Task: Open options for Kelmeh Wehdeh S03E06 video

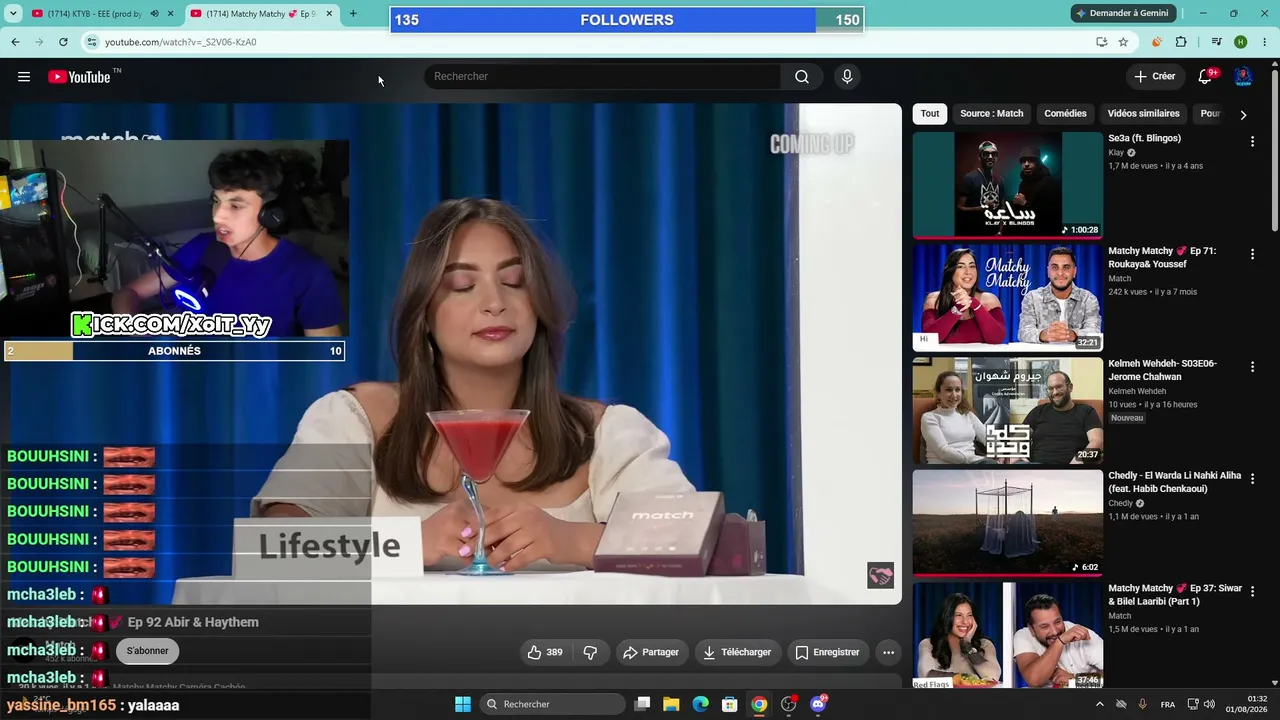Action: (x=1252, y=367)
